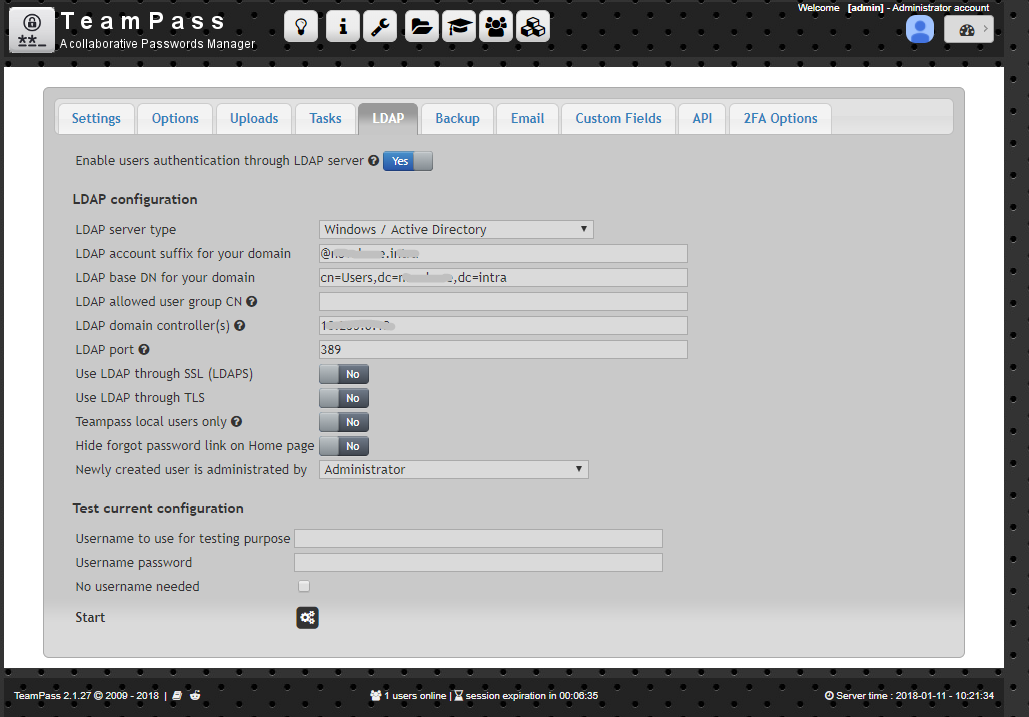Enable Teampass local users only
This screenshot has height=717, width=1029.
[343, 421]
